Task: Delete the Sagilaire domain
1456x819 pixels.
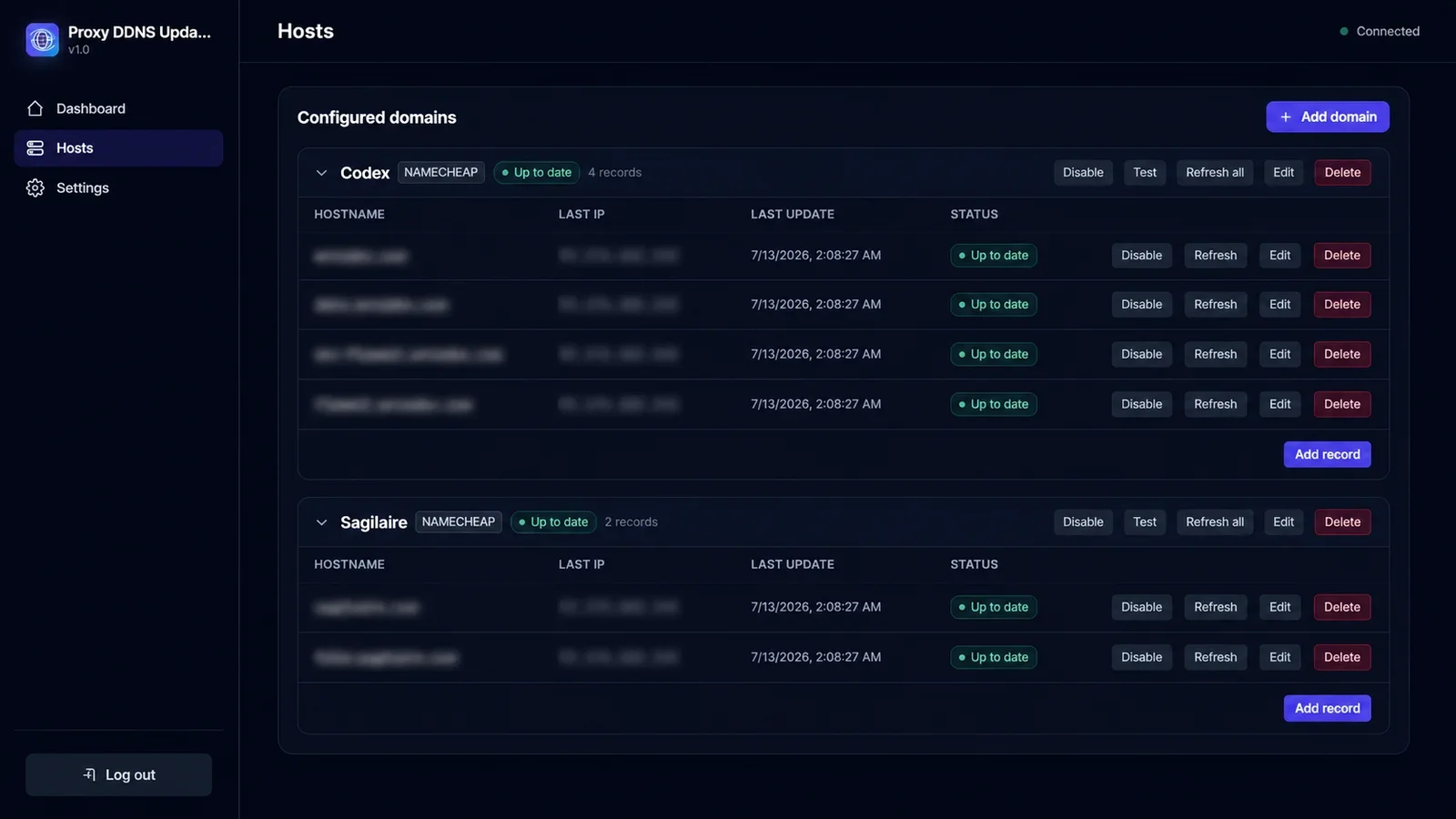Action: point(1342,522)
